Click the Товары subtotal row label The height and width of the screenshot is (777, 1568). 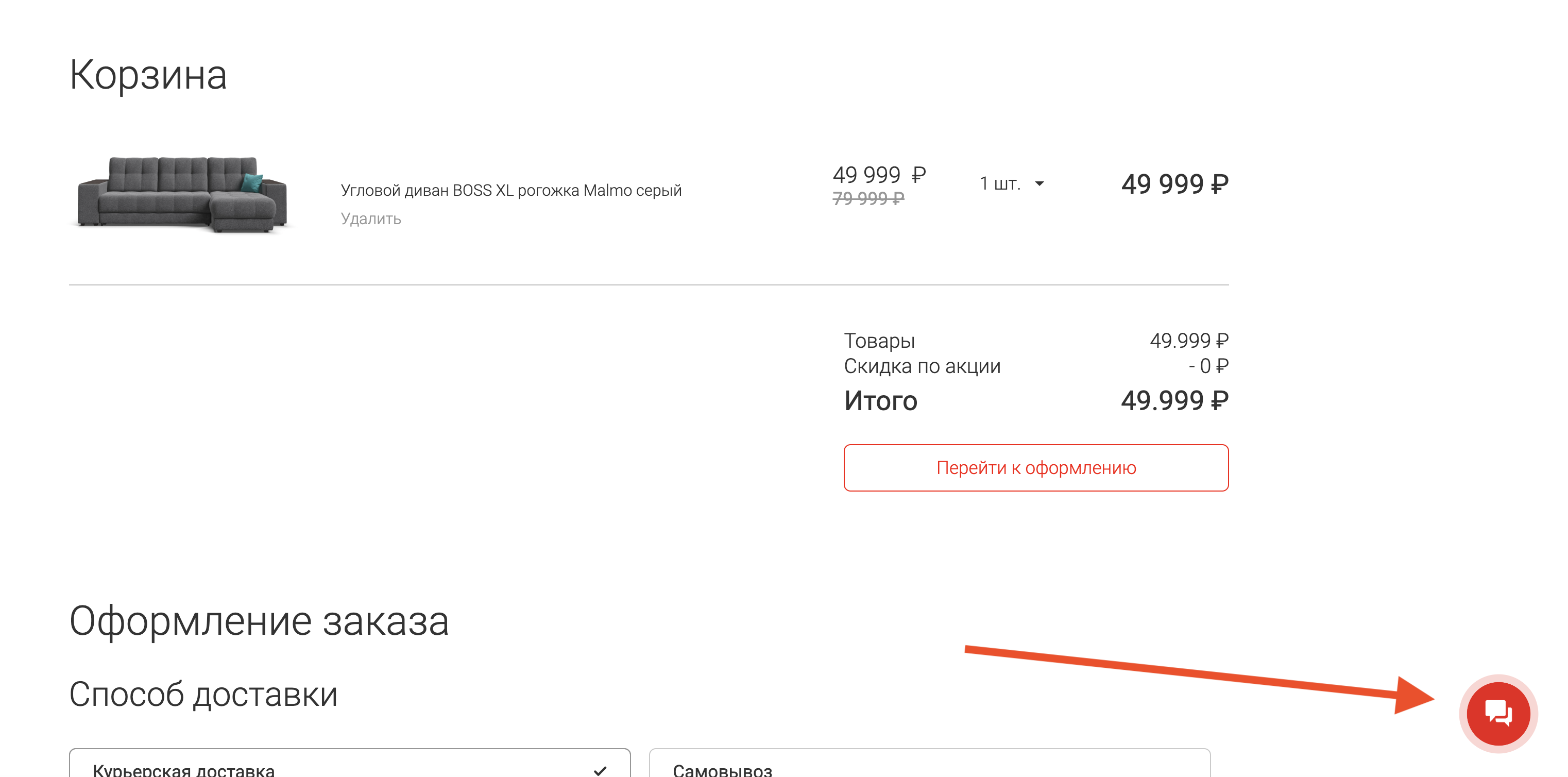pos(879,341)
